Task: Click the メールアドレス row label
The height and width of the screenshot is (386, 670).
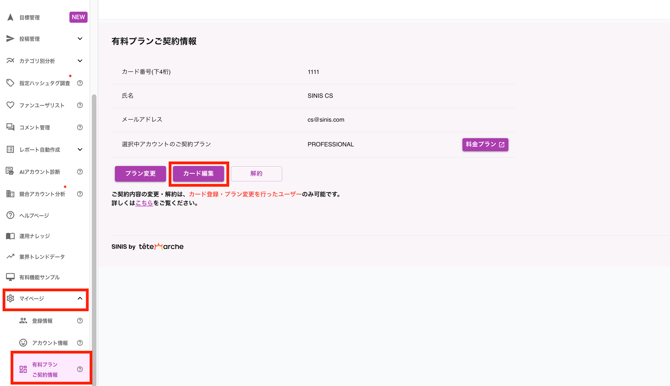Action: (142, 120)
